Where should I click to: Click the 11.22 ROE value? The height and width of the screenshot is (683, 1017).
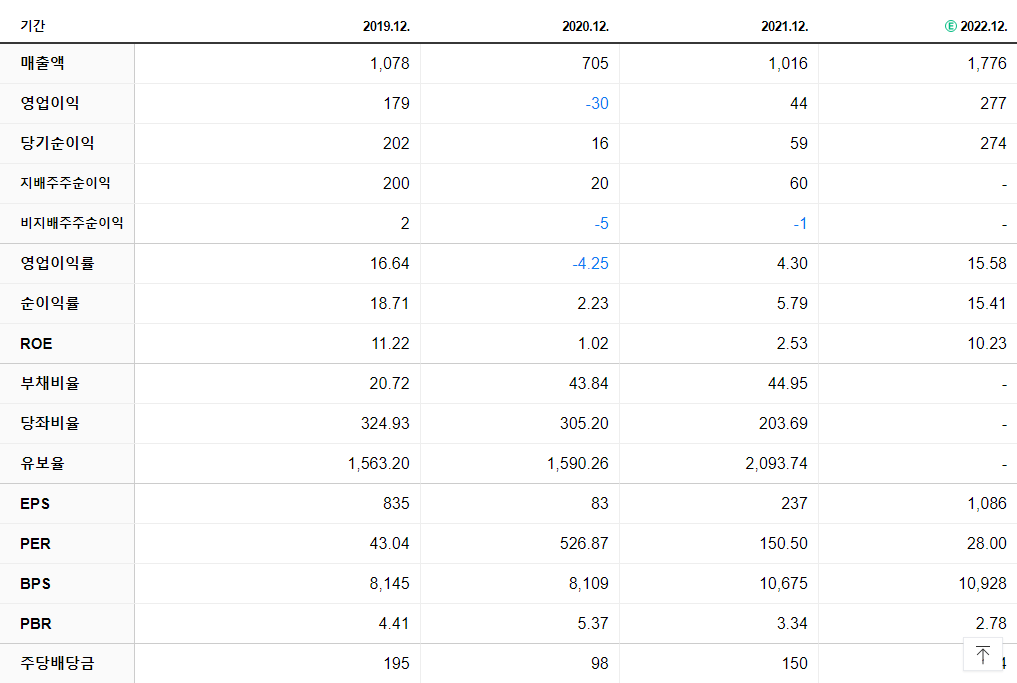[x=390, y=344]
